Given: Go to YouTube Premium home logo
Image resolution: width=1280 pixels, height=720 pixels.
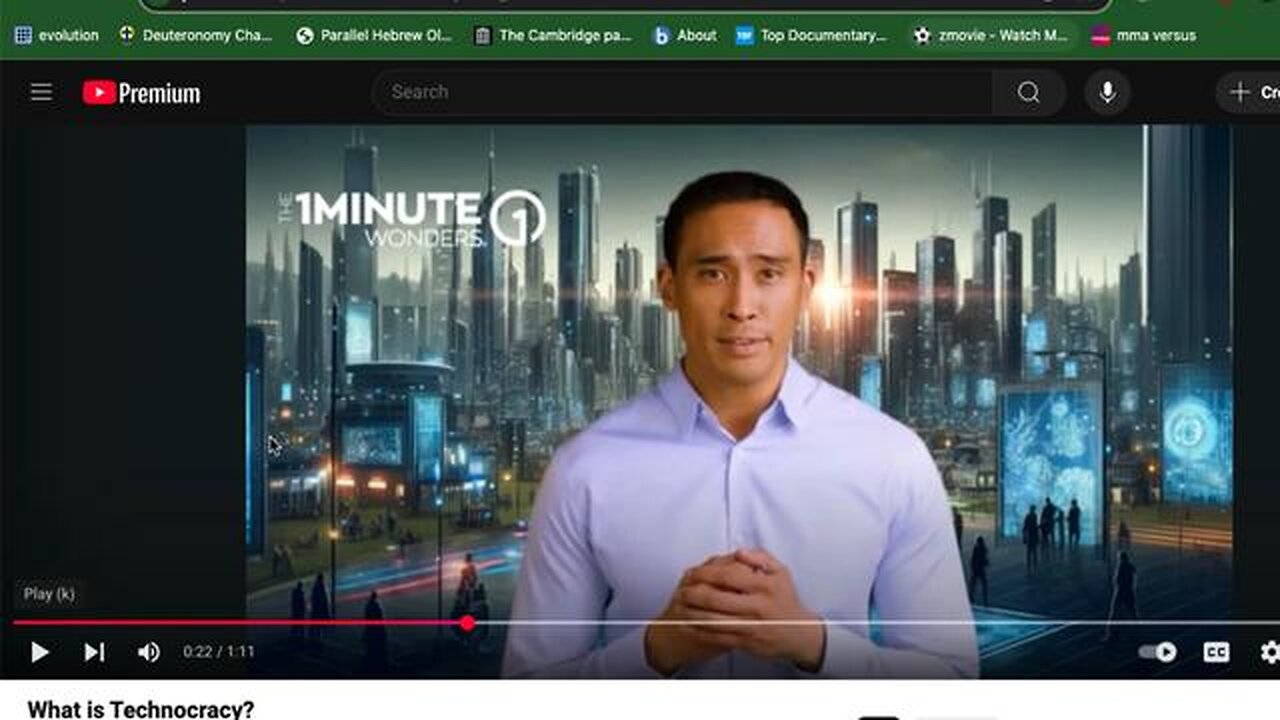Looking at the screenshot, I should tap(141, 93).
